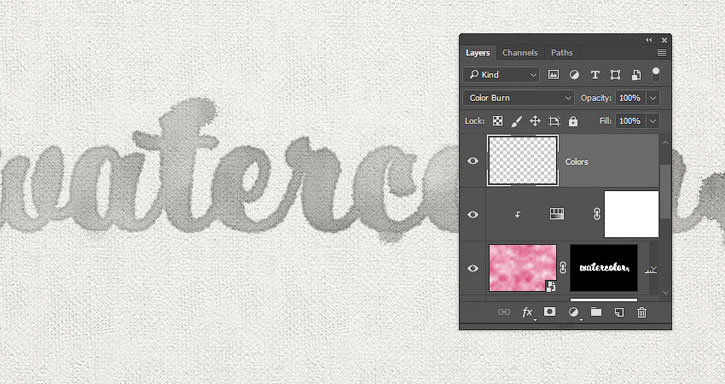The height and width of the screenshot is (384, 725).
Task: Filter for shape layers
Action: coord(615,74)
